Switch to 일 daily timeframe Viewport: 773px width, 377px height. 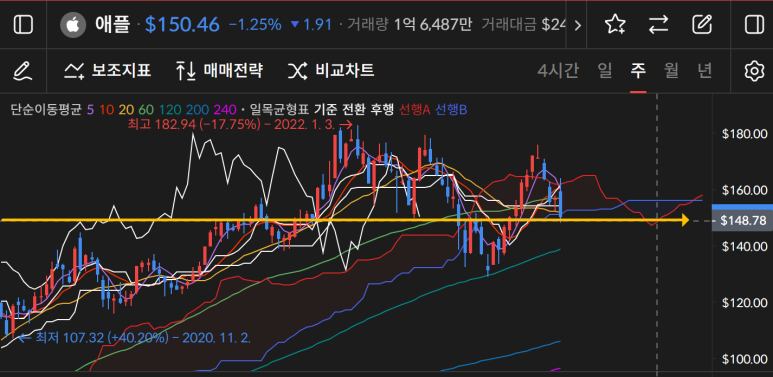[x=605, y=71]
